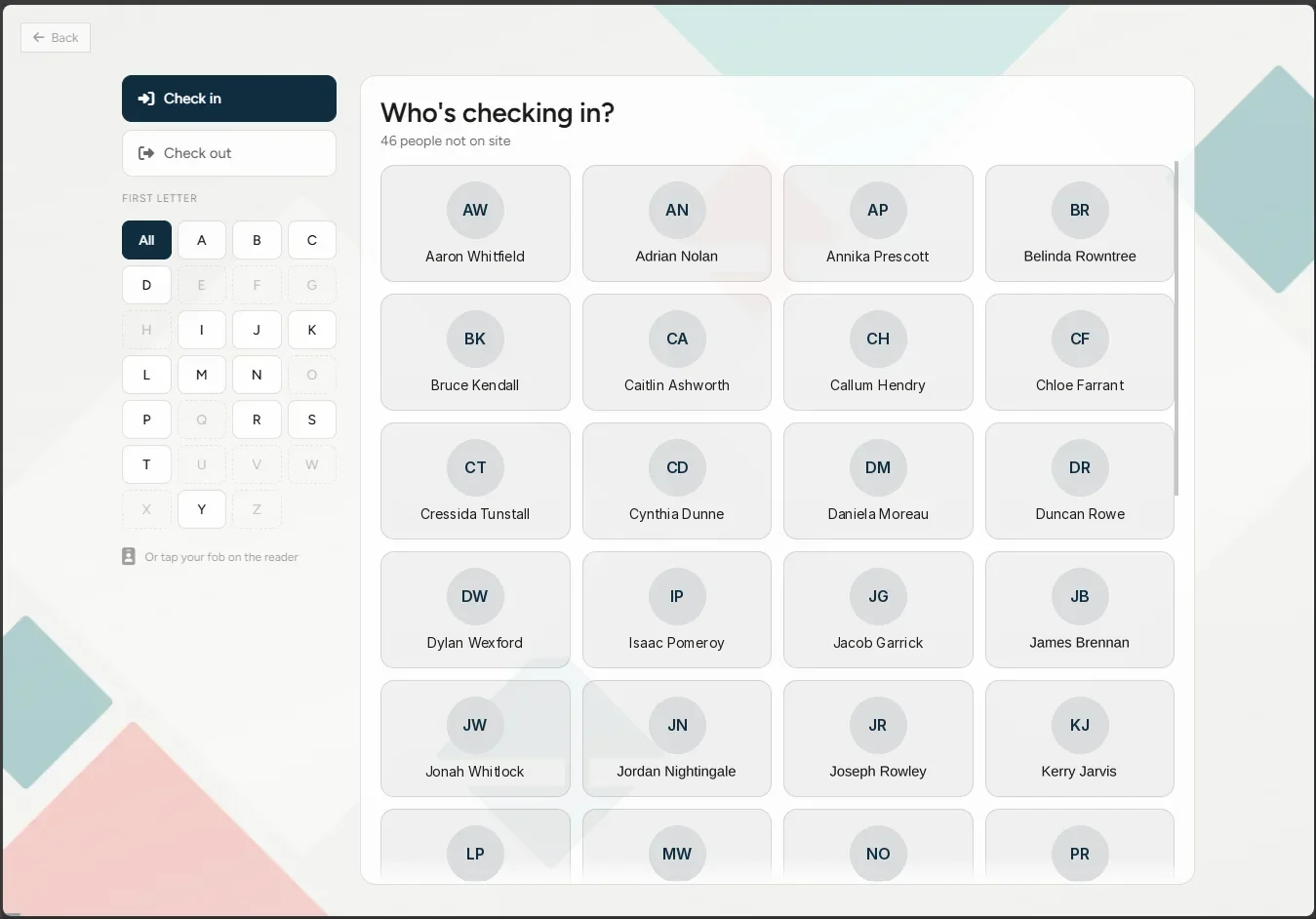Check in Cressida Tunstall

point(475,481)
